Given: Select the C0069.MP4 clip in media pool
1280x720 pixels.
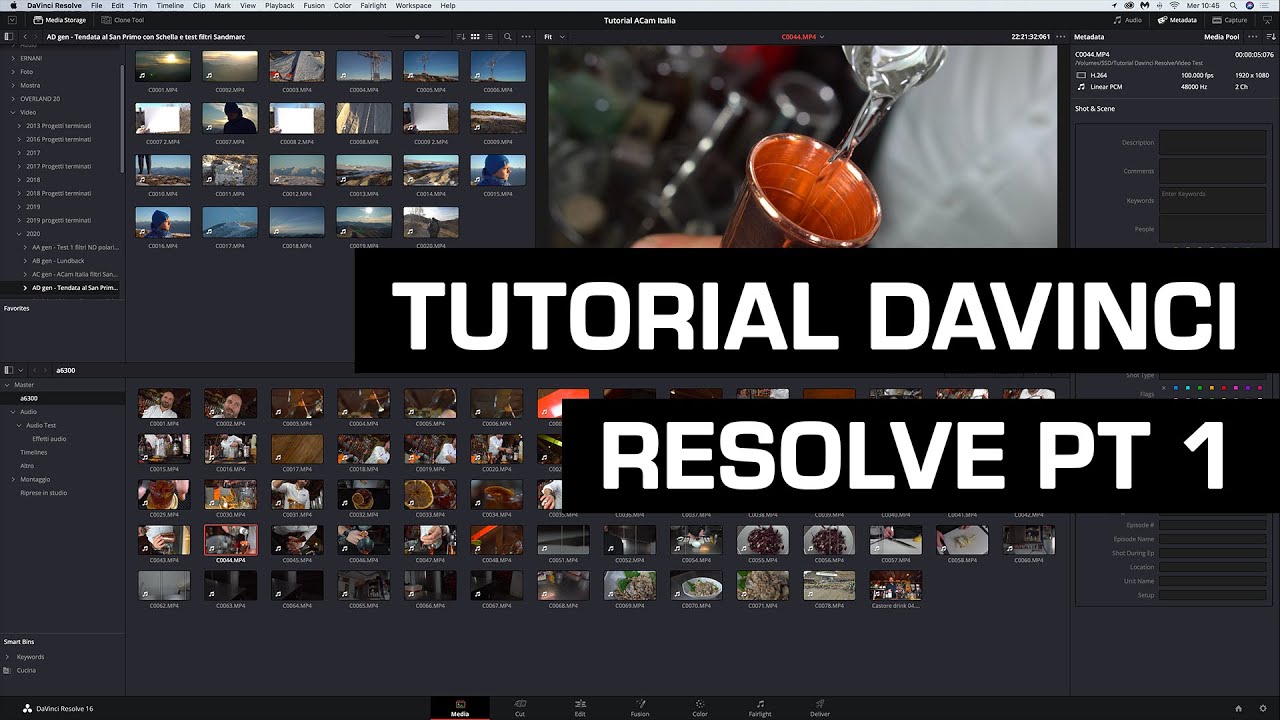Looking at the screenshot, I should coord(630,587).
